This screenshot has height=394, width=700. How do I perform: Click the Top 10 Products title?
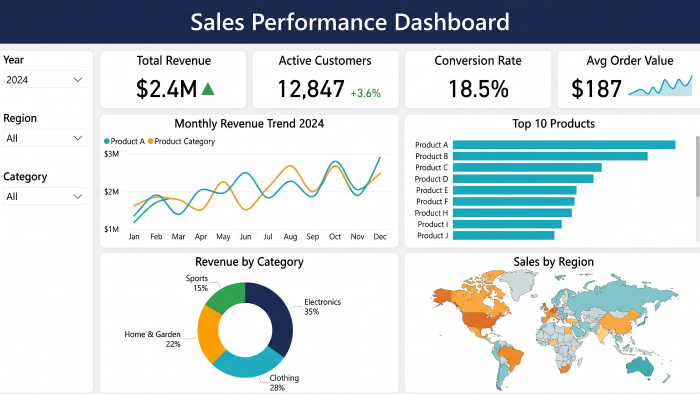coord(554,124)
